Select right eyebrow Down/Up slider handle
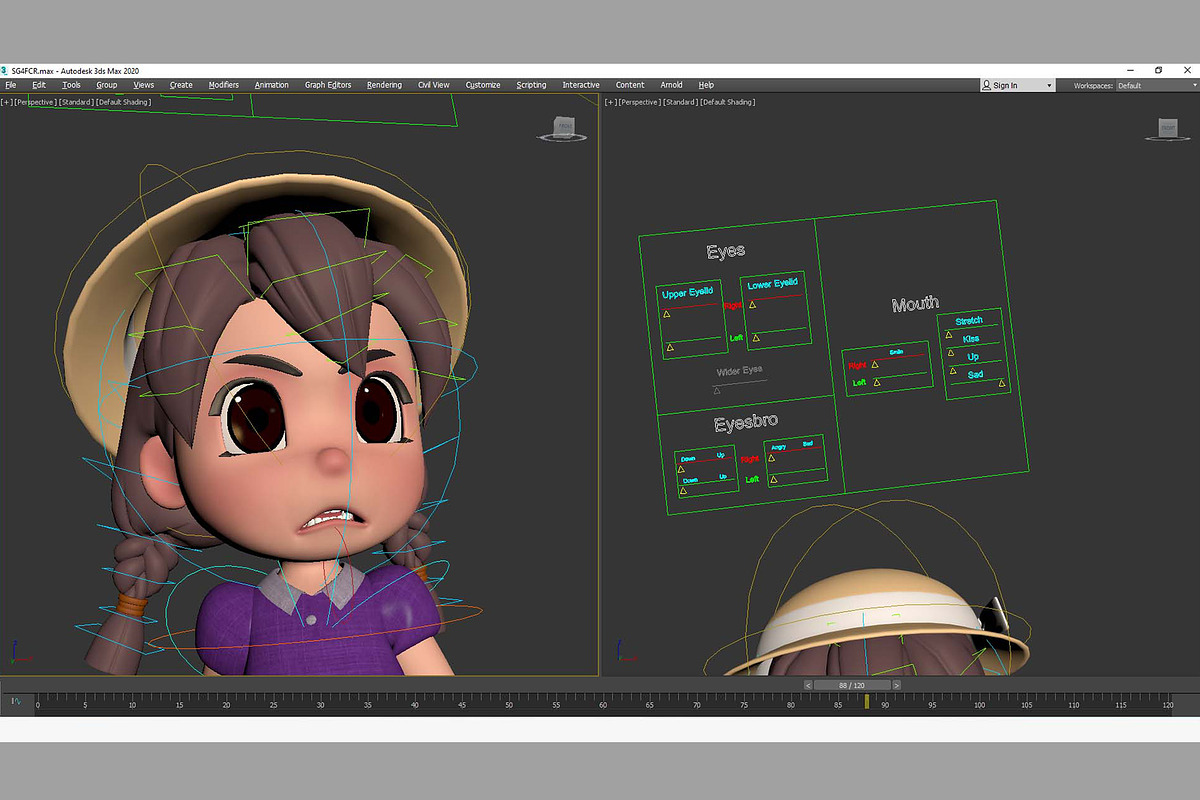The height and width of the screenshot is (800, 1200). pyautogui.click(x=681, y=469)
